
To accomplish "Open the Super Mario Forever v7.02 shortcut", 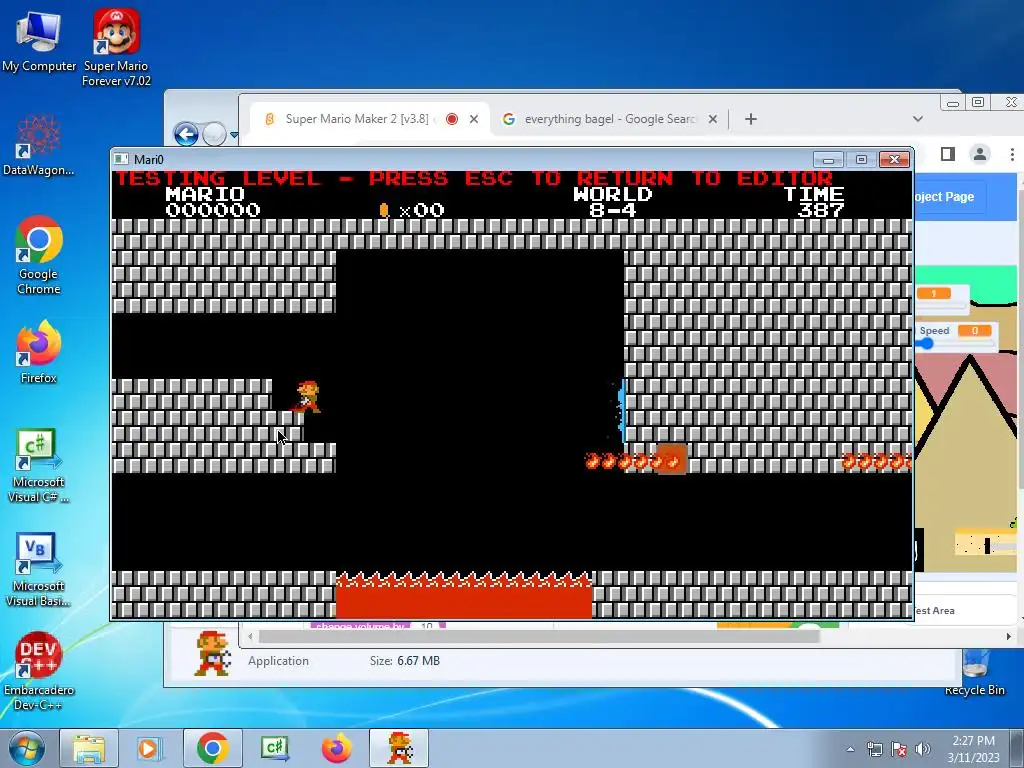I will click(x=116, y=47).
